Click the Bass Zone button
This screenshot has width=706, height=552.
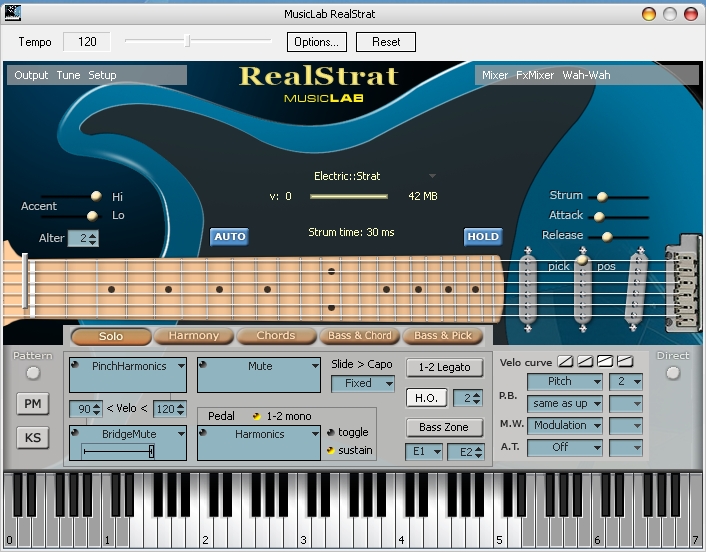pyautogui.click(x=444, y=427)
